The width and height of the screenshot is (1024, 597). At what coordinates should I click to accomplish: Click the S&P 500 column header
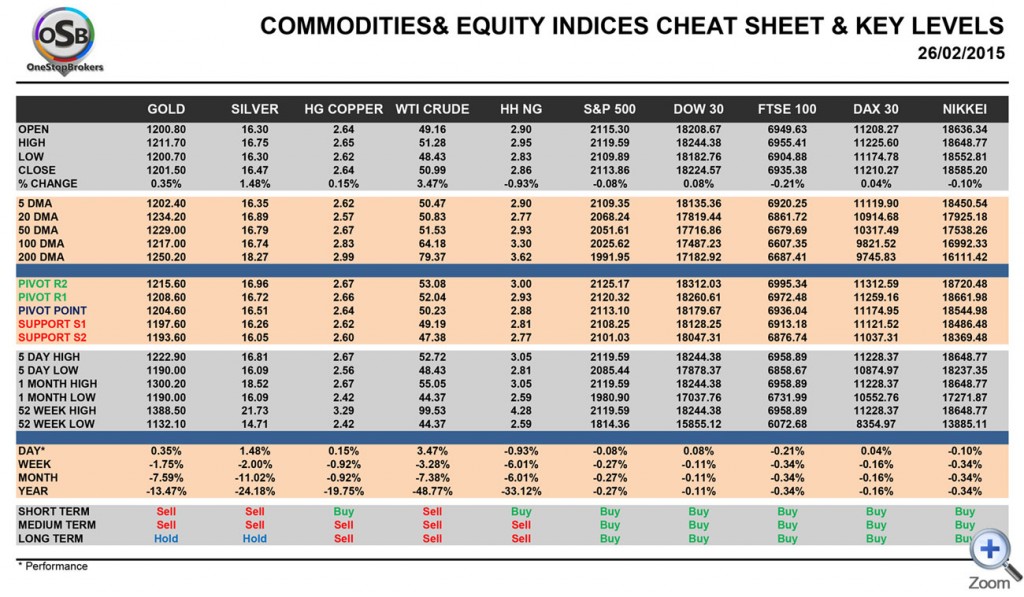(610, 108)
